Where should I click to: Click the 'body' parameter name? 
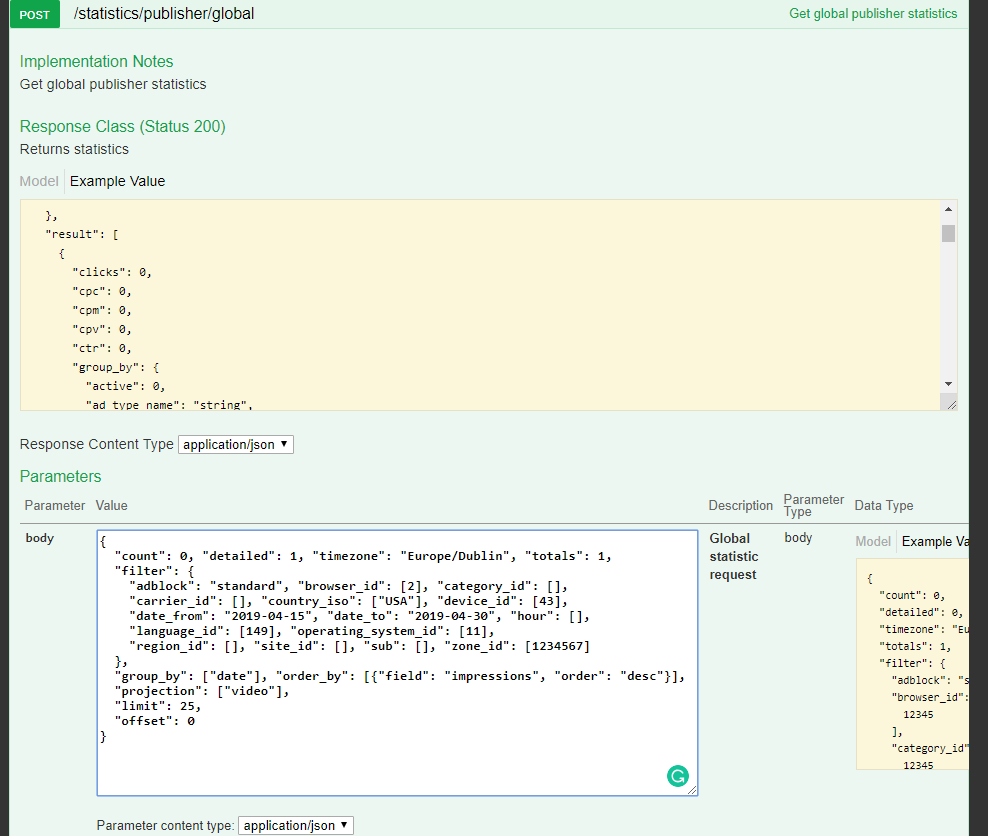(40, 538)
